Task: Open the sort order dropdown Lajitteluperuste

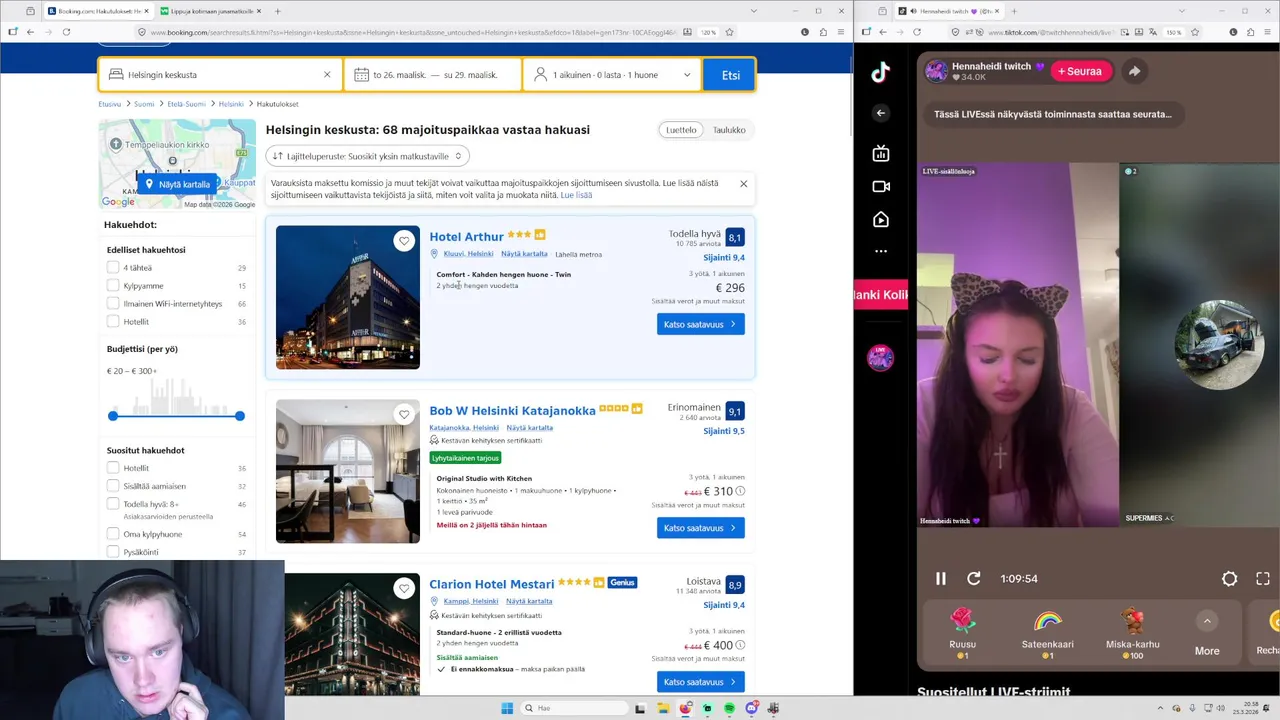Action: (367, 156)
